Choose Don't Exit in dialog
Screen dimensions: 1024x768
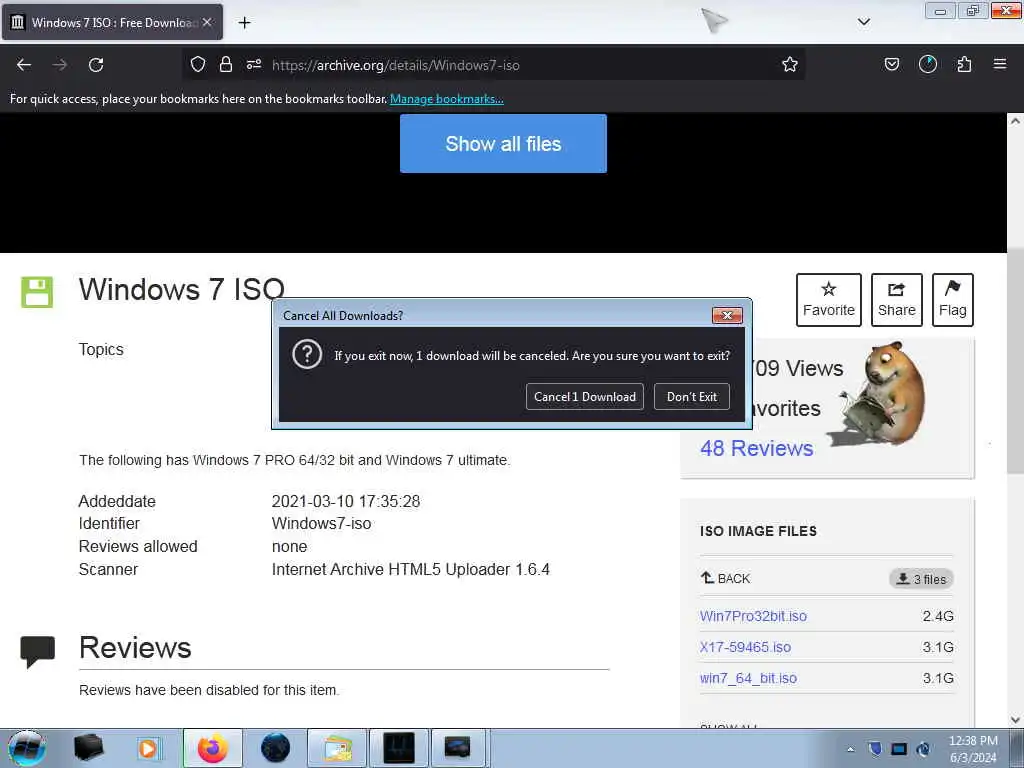coord(692,396)
